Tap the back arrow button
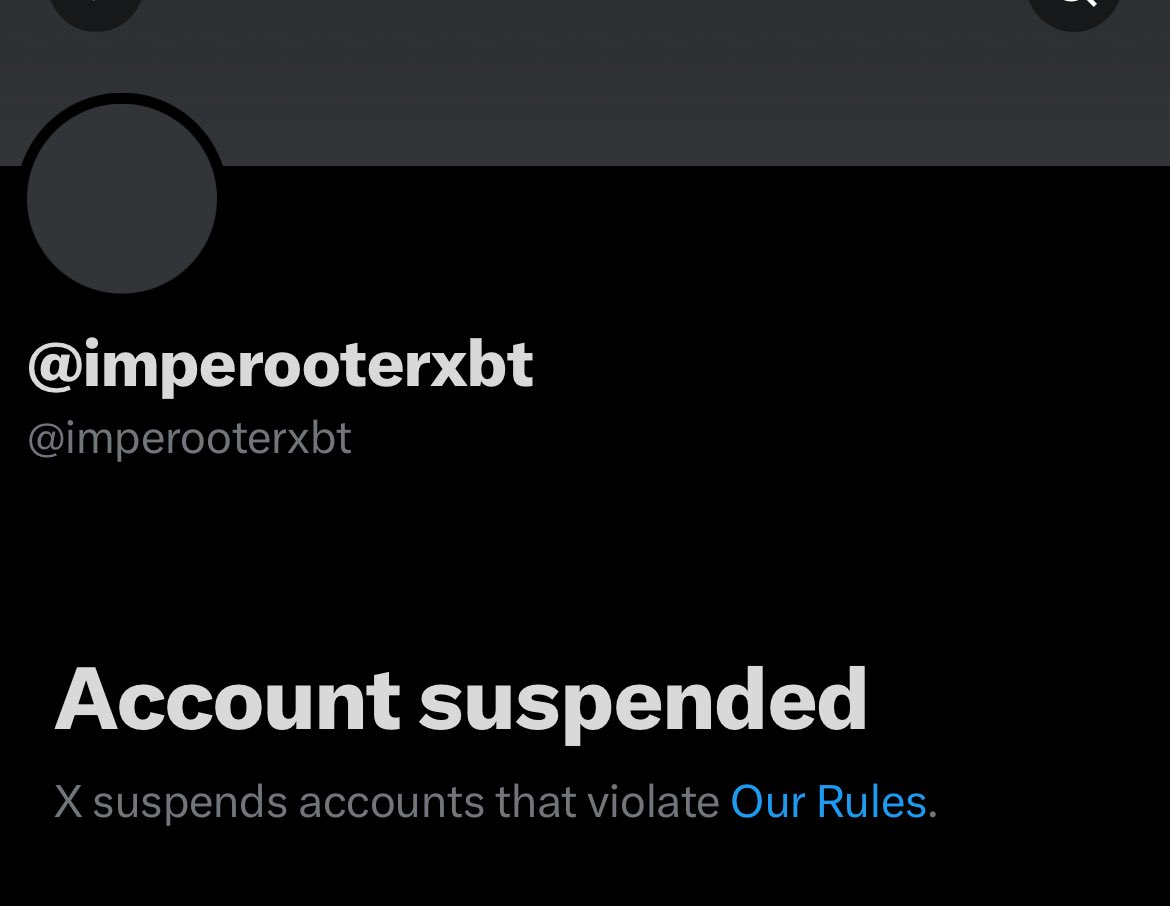 click(96, 9)
